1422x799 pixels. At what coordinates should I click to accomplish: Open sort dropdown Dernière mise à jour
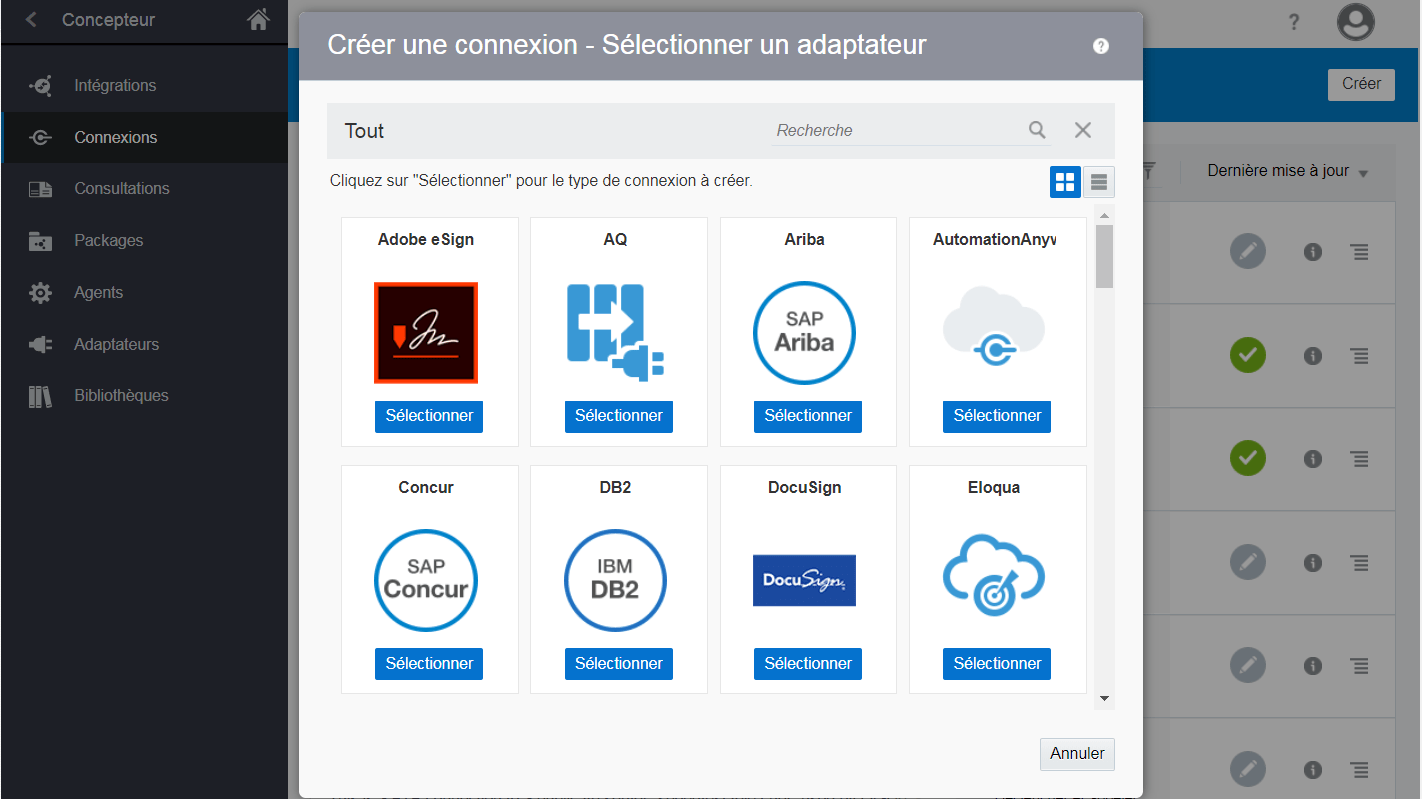coord(1287,171)
